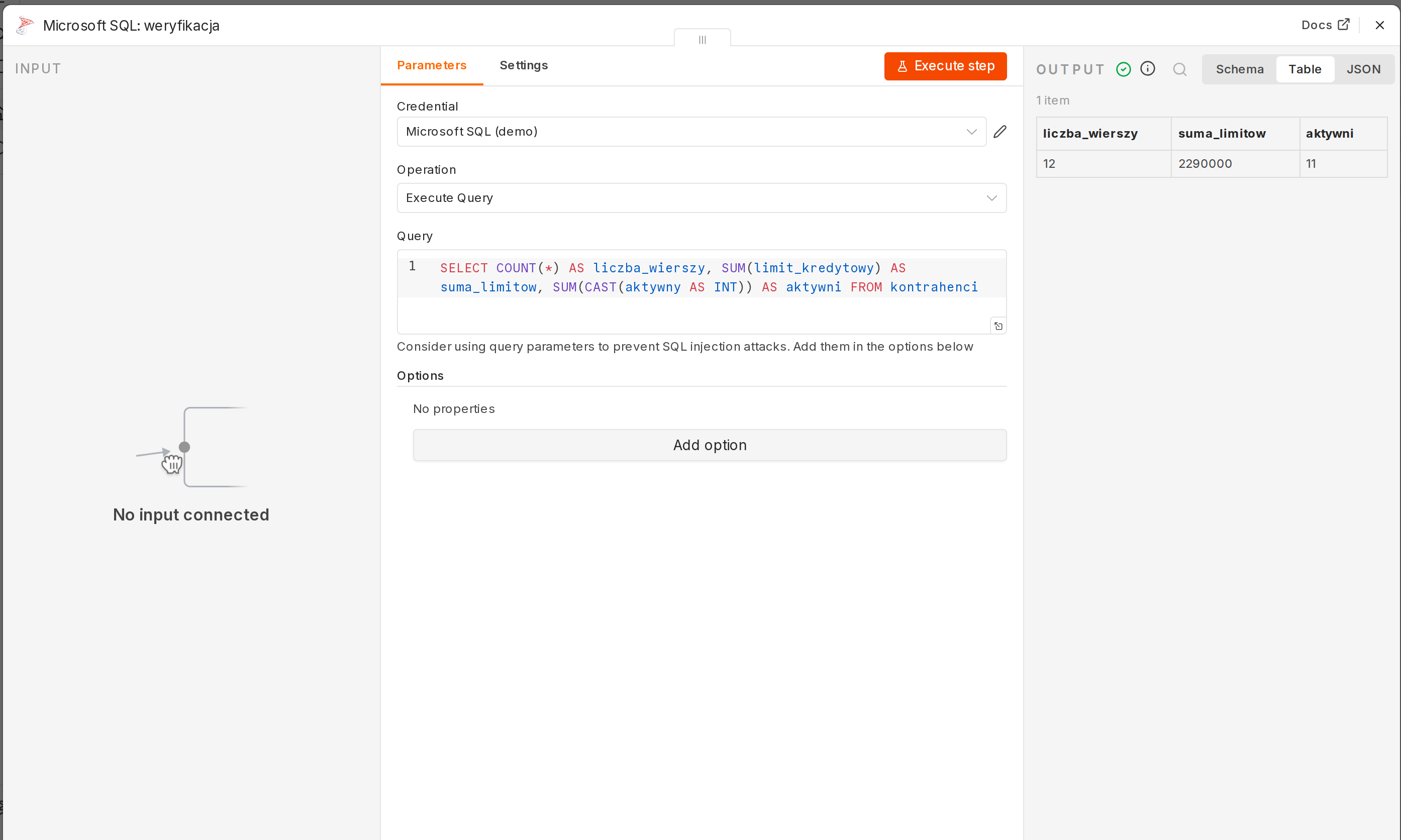Click into the SQL query editor
Image resolution: width=1401 pixels, height=840 pixels.
702,291
